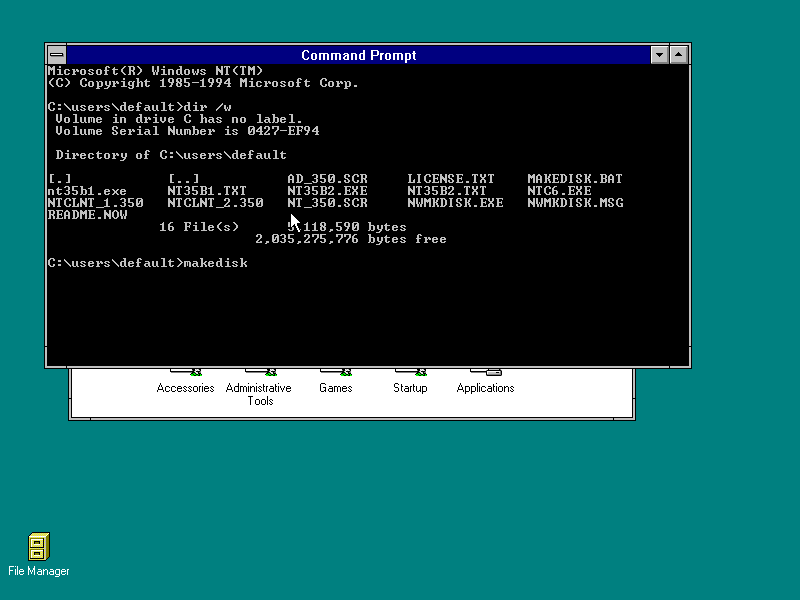The width and height of the screenshot is (800, 600).
Task: Click NT35B1.TXT file name
Action: [207, 191]
